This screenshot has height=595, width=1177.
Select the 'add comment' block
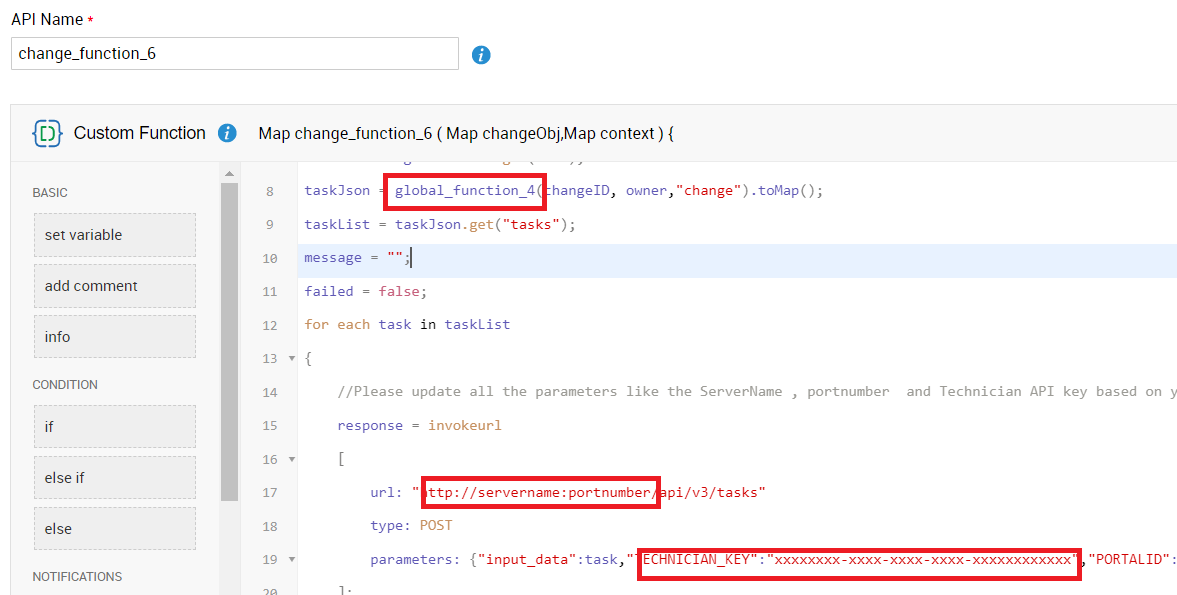(114, 286)
